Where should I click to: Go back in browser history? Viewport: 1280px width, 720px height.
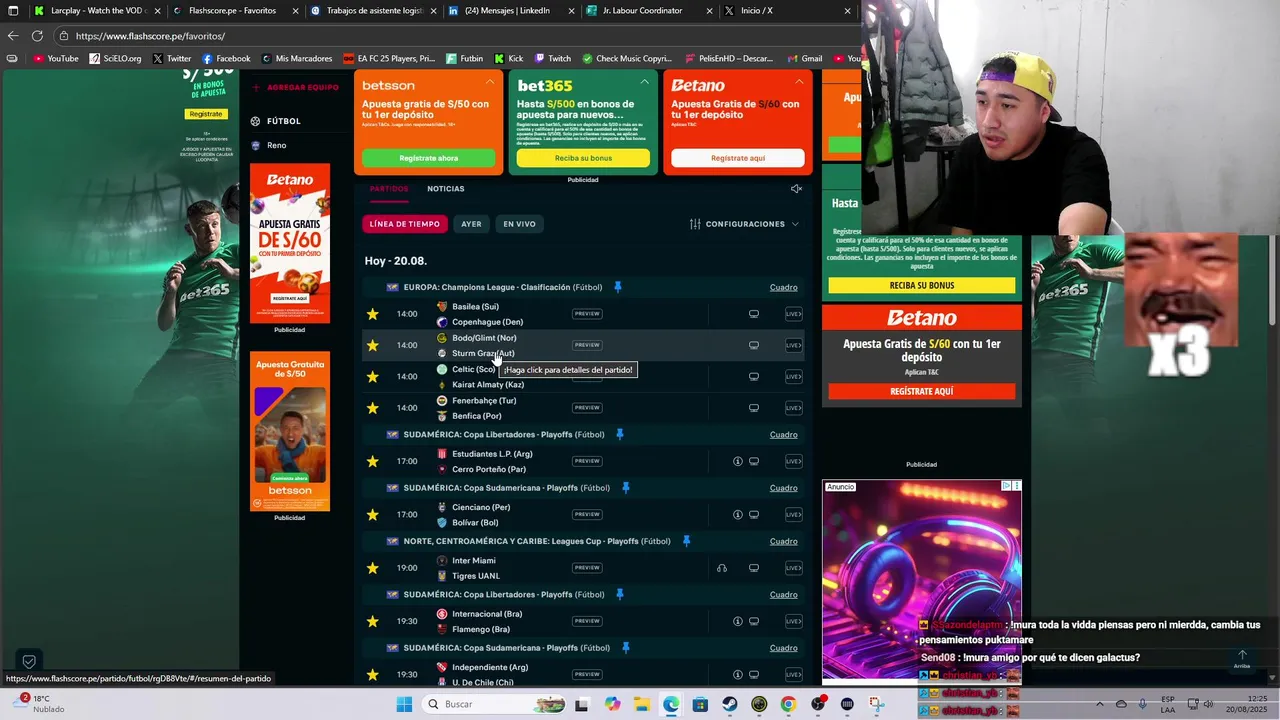click(13, 36)
